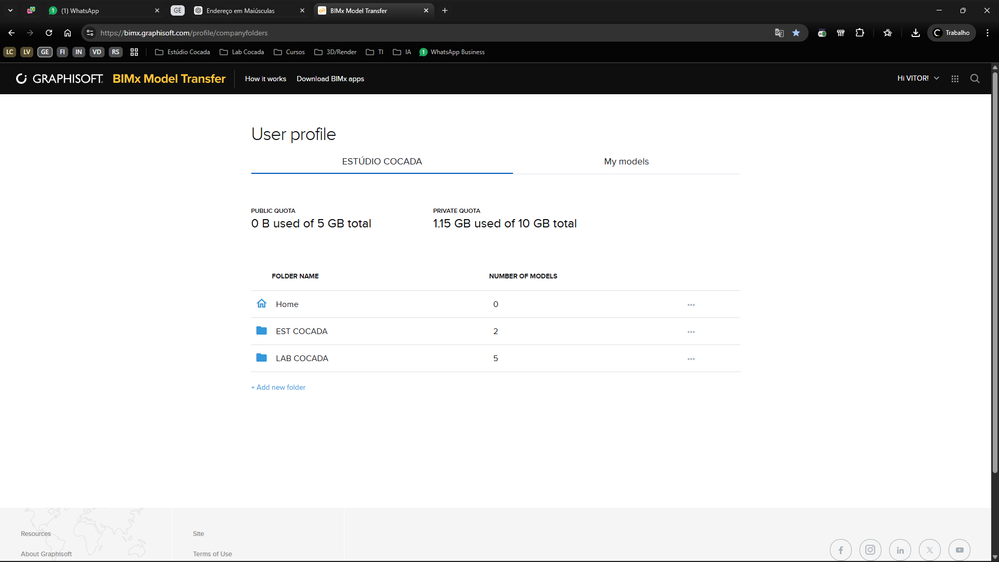Close the Endereço em Maiúsculas tab
The width and height of the screenshot is (999, 562).
pyautogui.click(x=302, y=10)
